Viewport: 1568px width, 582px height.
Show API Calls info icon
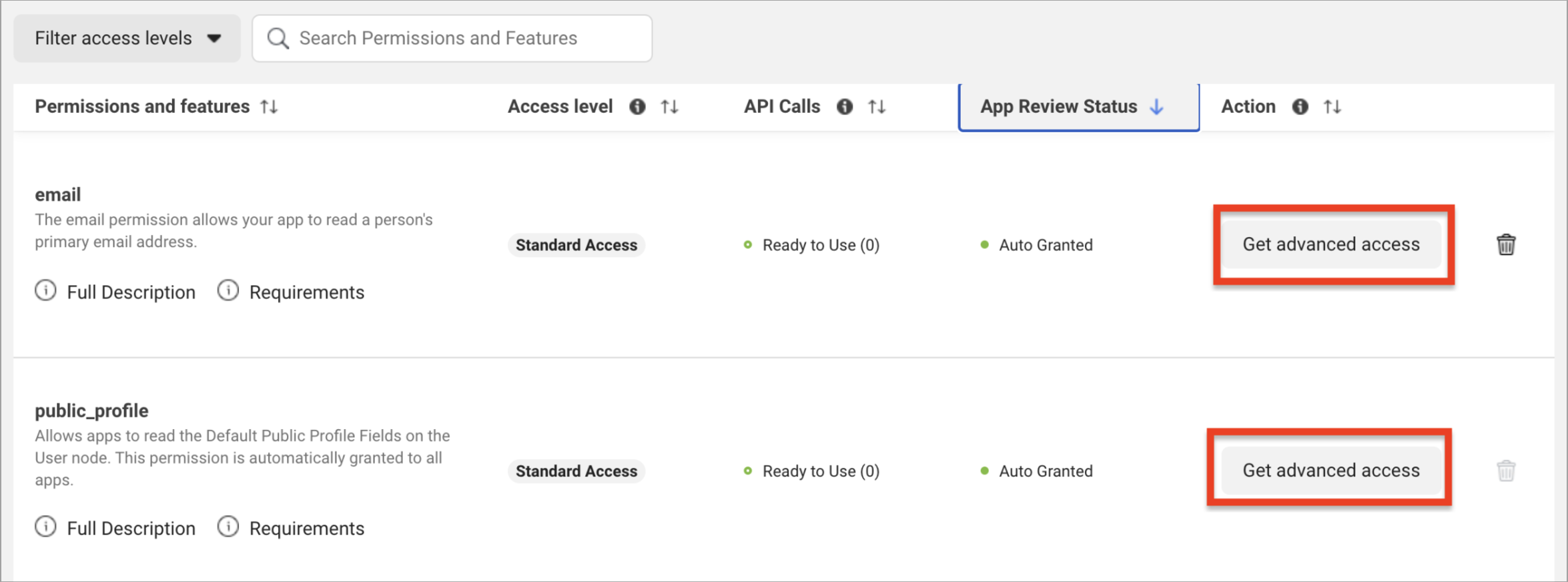[845, 107]
